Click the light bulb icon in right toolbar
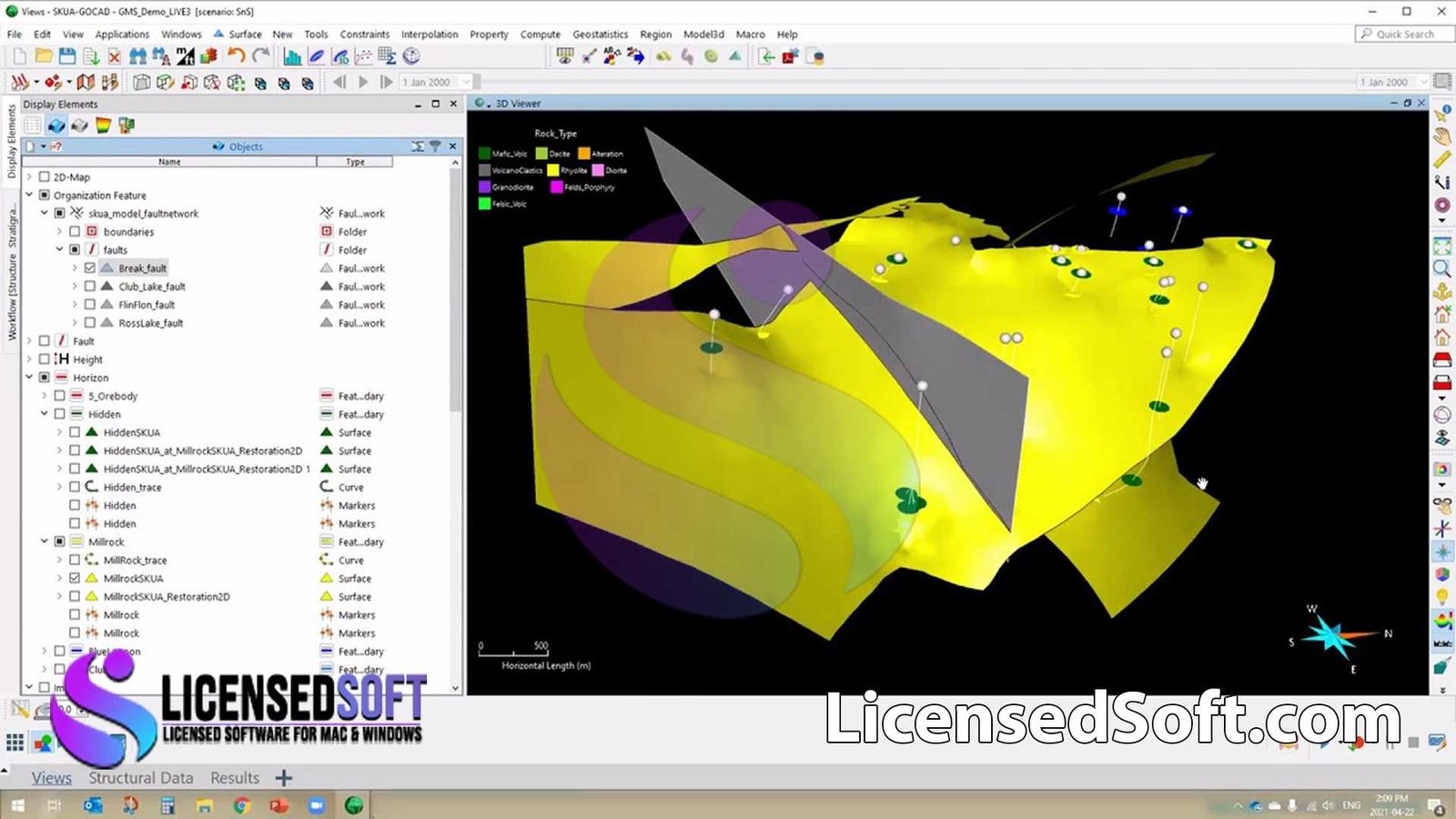This screenshot has height=819, width=1456. pos(1441,597)
